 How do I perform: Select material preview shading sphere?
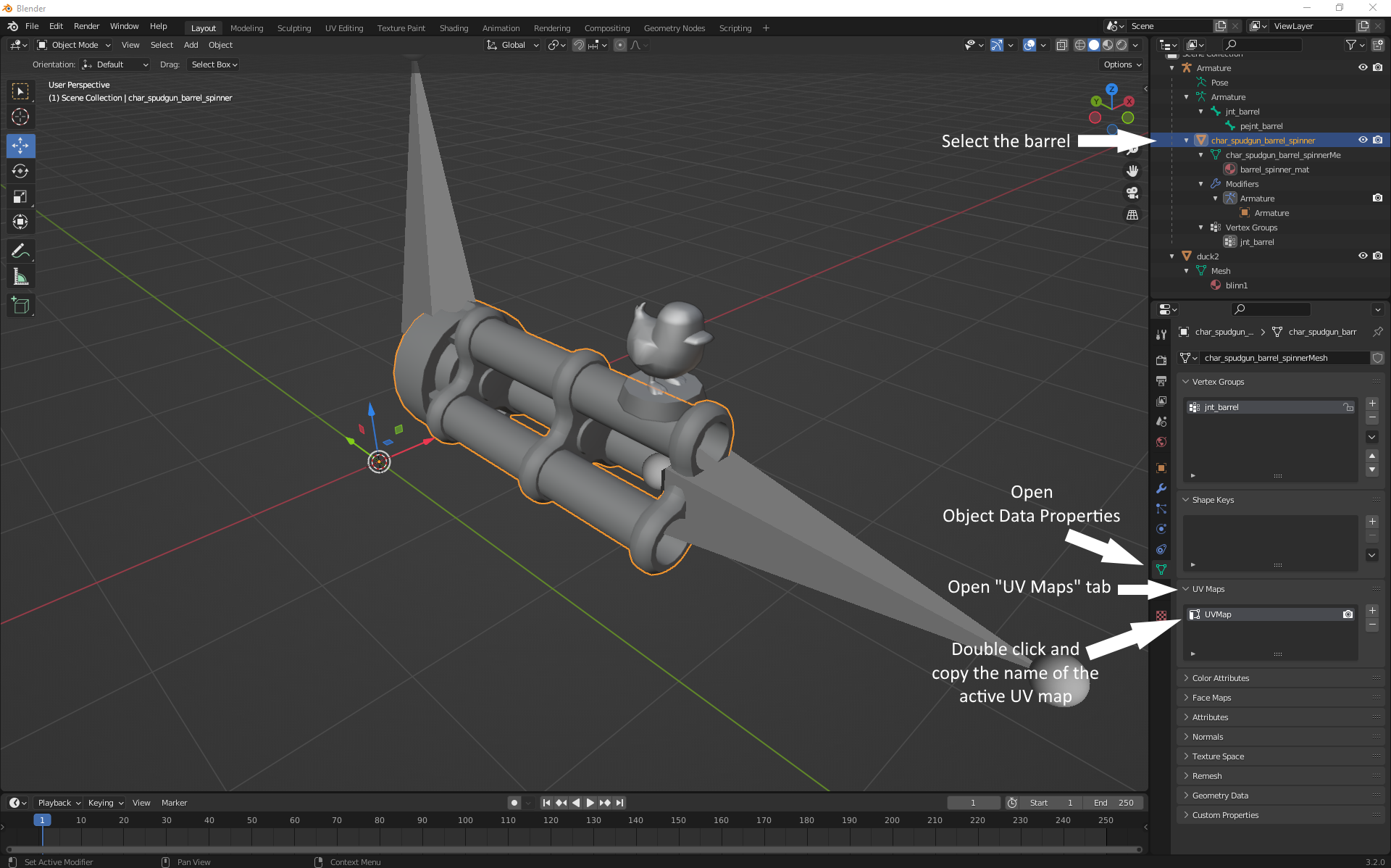1108,45
